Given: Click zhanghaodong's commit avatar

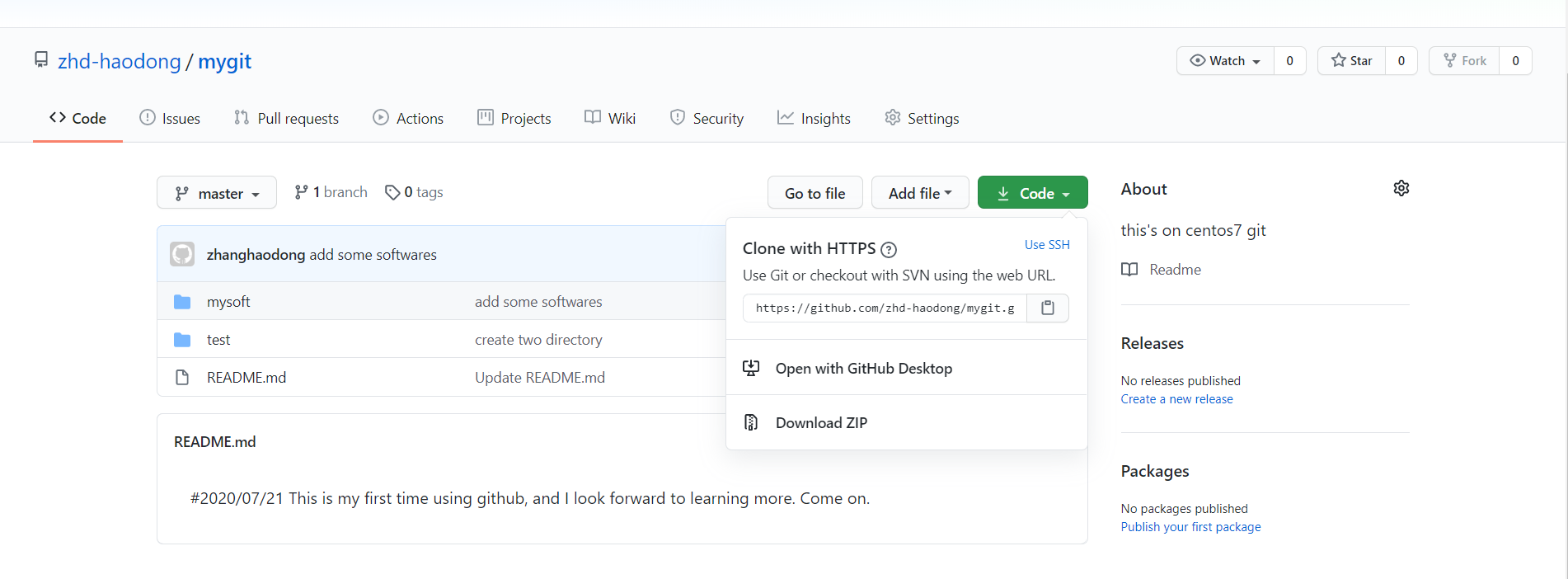Looking at the screenshot, I should click(x=182, y=254).
